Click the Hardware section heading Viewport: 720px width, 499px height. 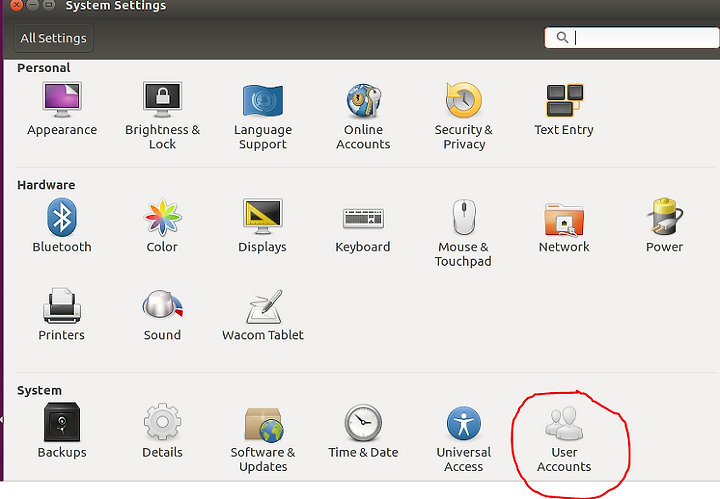point(46,185)
